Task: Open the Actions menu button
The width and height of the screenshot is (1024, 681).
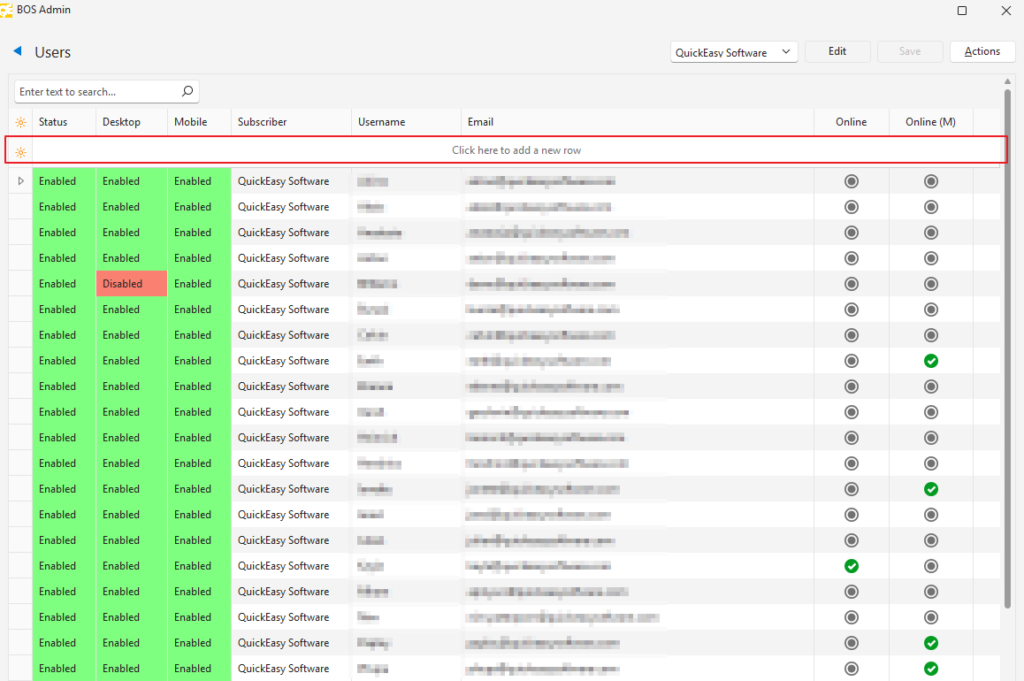Action: [982, 52]
